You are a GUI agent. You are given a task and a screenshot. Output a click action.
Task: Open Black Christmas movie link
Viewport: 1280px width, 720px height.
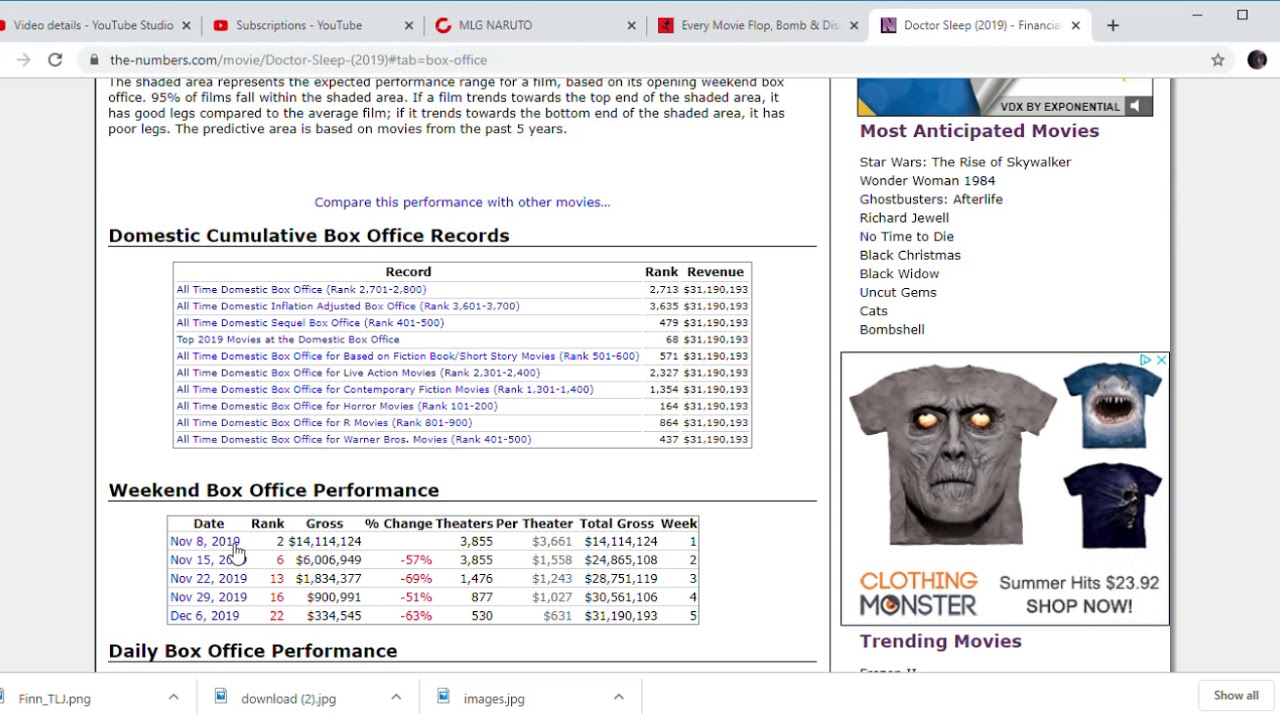[910, 255]
